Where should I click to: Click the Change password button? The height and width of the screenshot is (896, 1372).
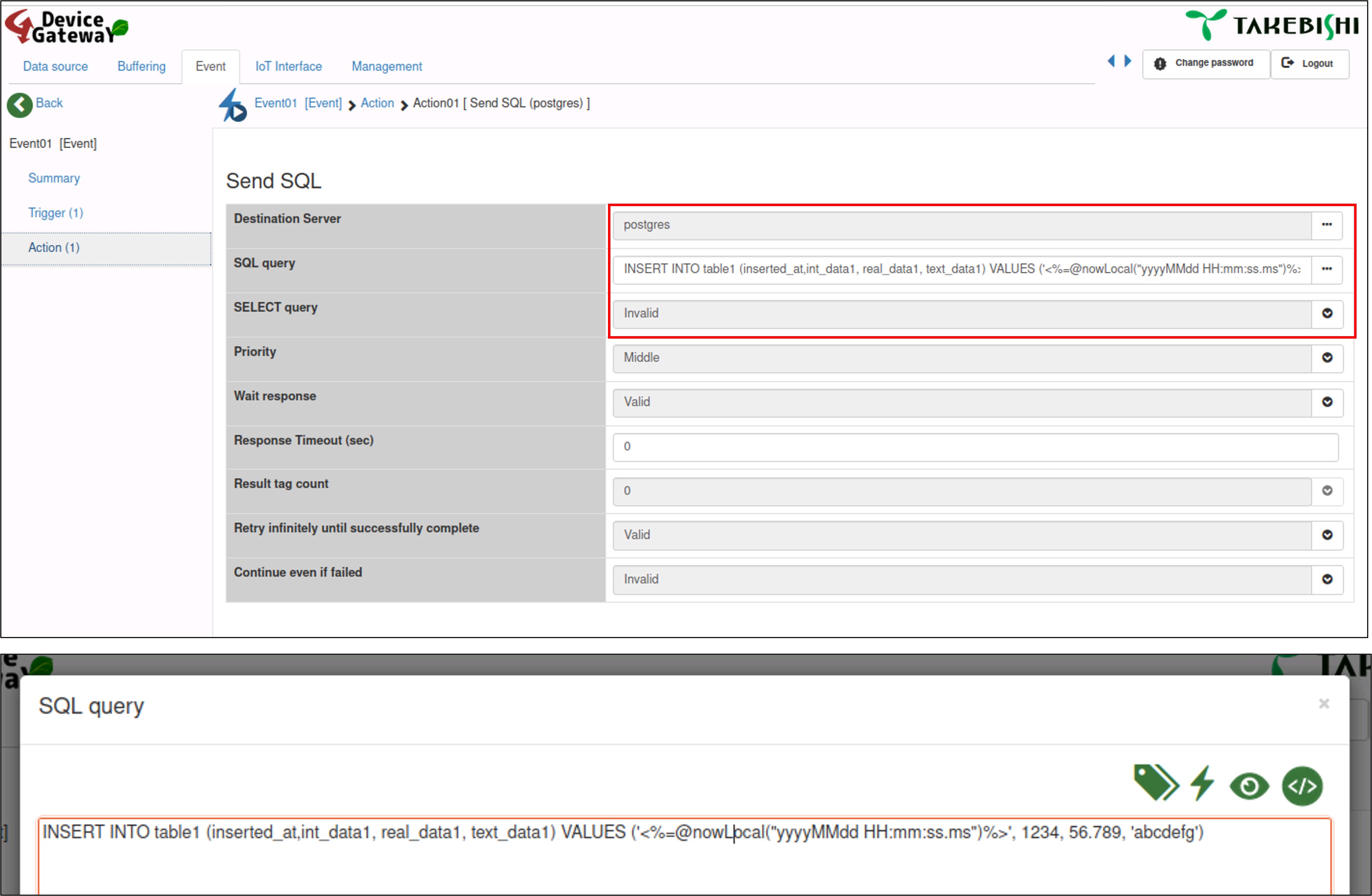(1205, 63)
